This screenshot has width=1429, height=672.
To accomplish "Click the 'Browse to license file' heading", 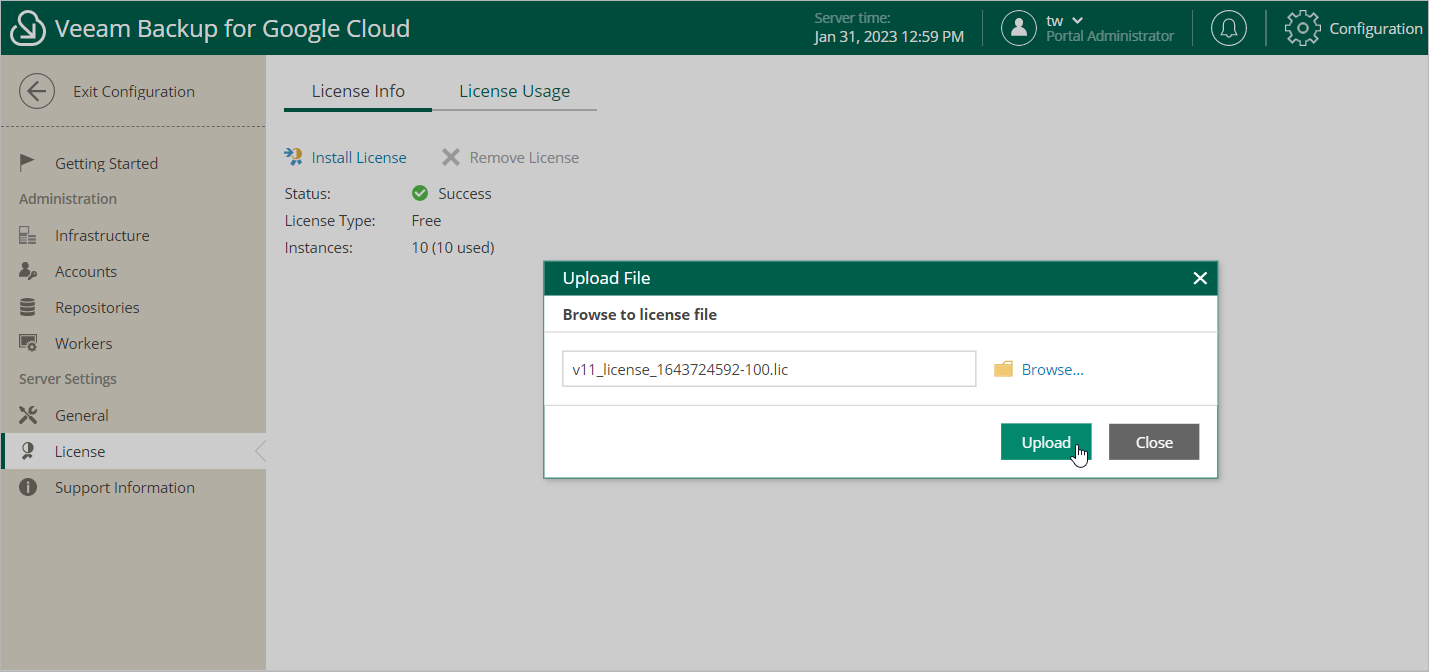I will (640, 314).
